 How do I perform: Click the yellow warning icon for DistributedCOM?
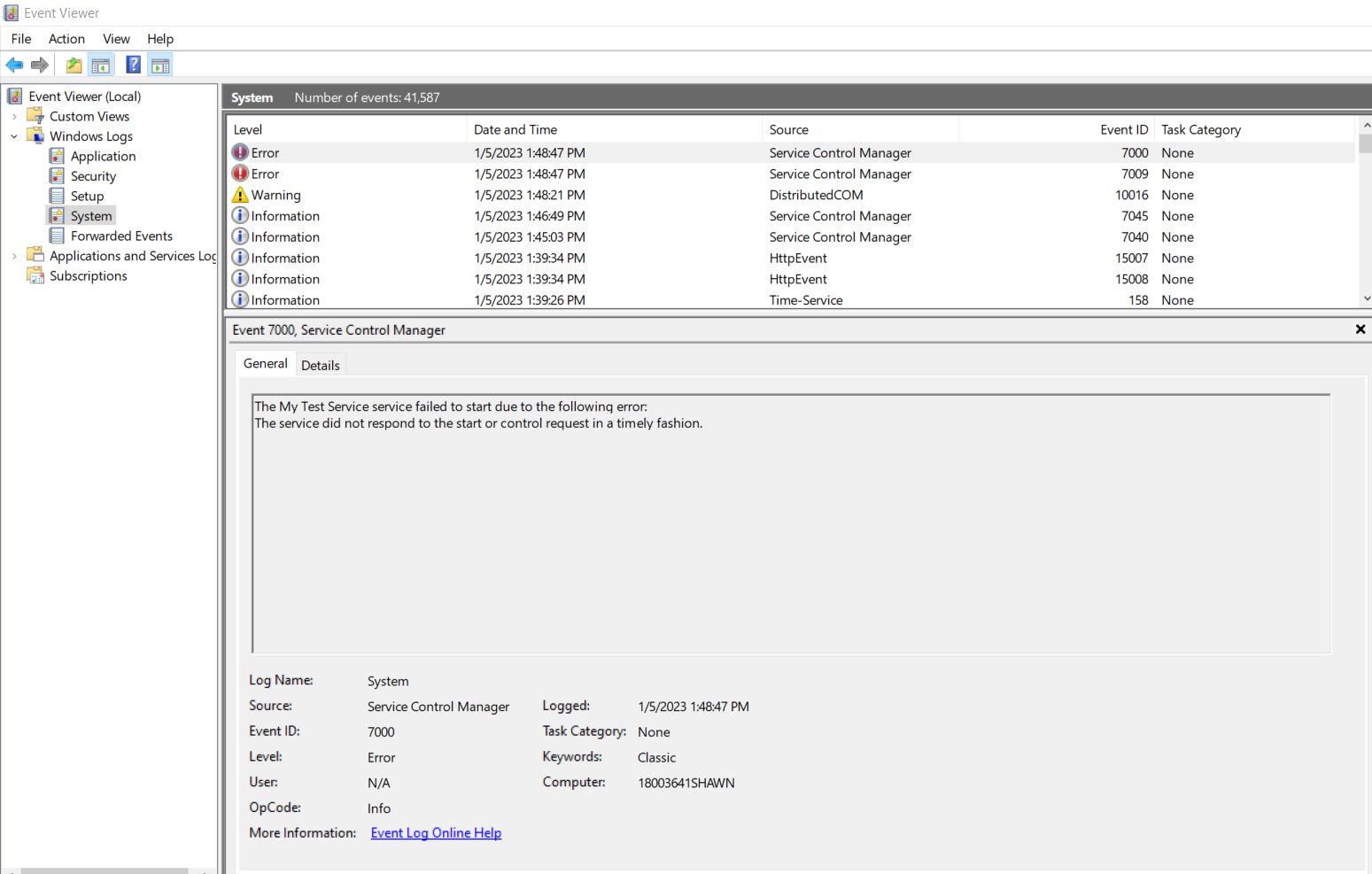(x=240, y=195)
